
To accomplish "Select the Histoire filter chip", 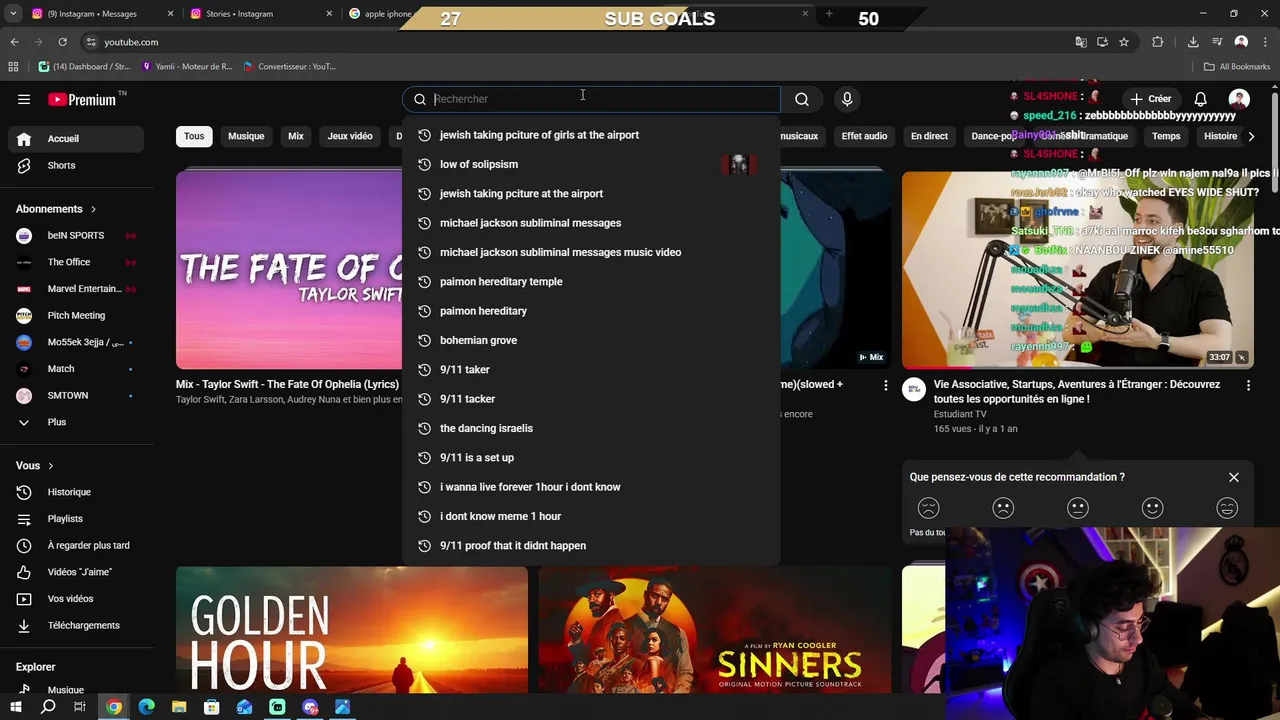I will click(1220, 136).
